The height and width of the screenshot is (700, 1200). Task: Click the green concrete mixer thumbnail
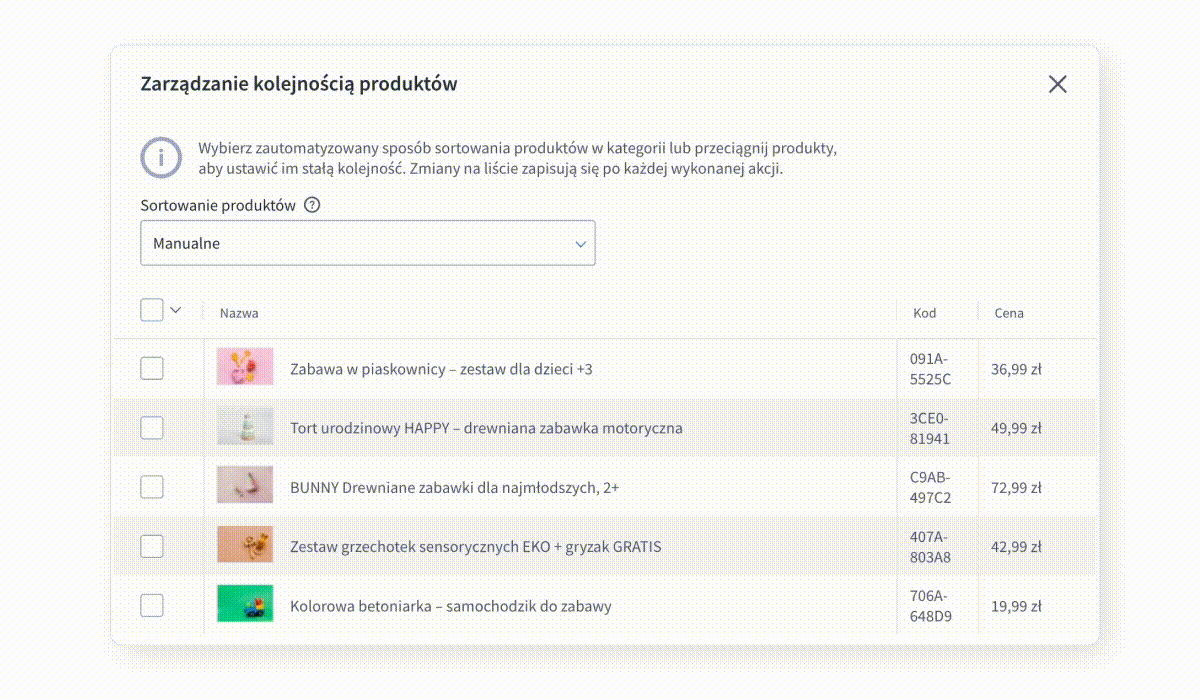[x=245, y=604]
